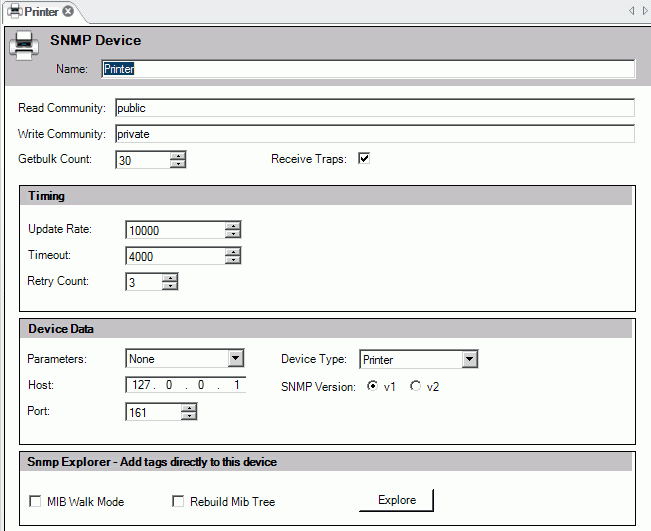Click the printer icon beside SNMP Device
Screen dimensions: 651x531
(x=24, y=47)
